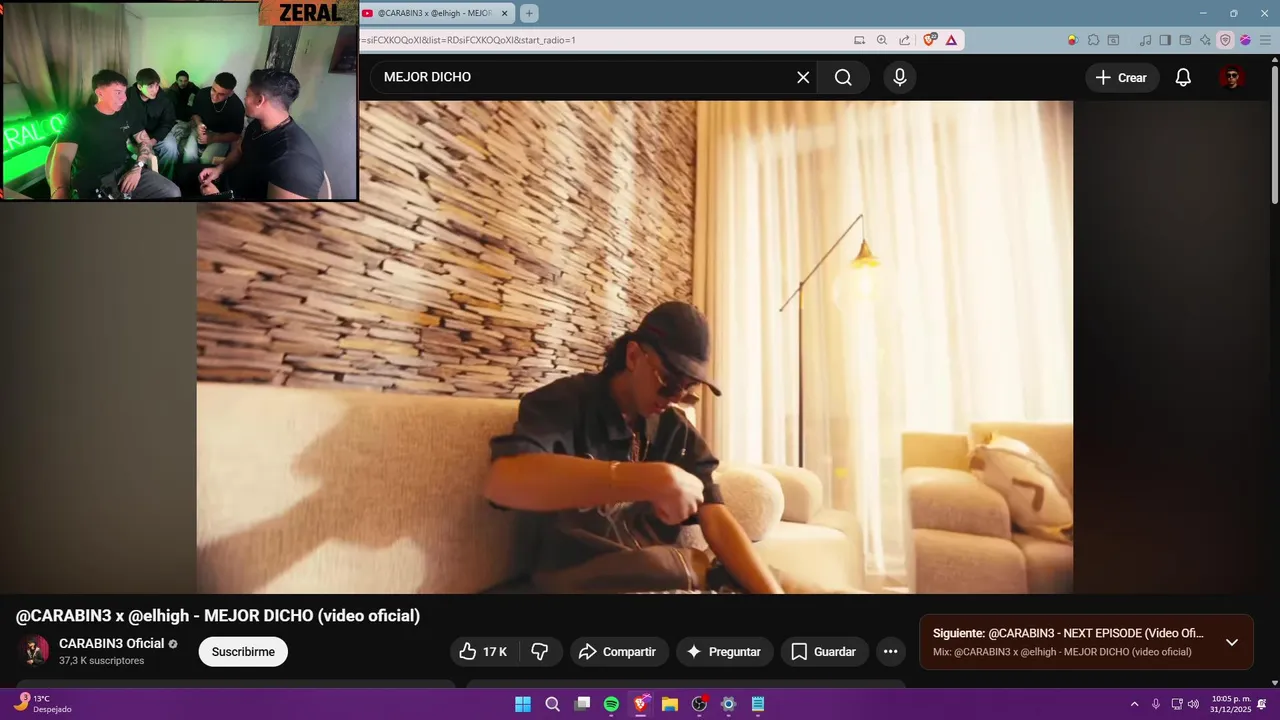Open Windows taskbar search
Screen dimensions: 1280x720
click(552, 704)
